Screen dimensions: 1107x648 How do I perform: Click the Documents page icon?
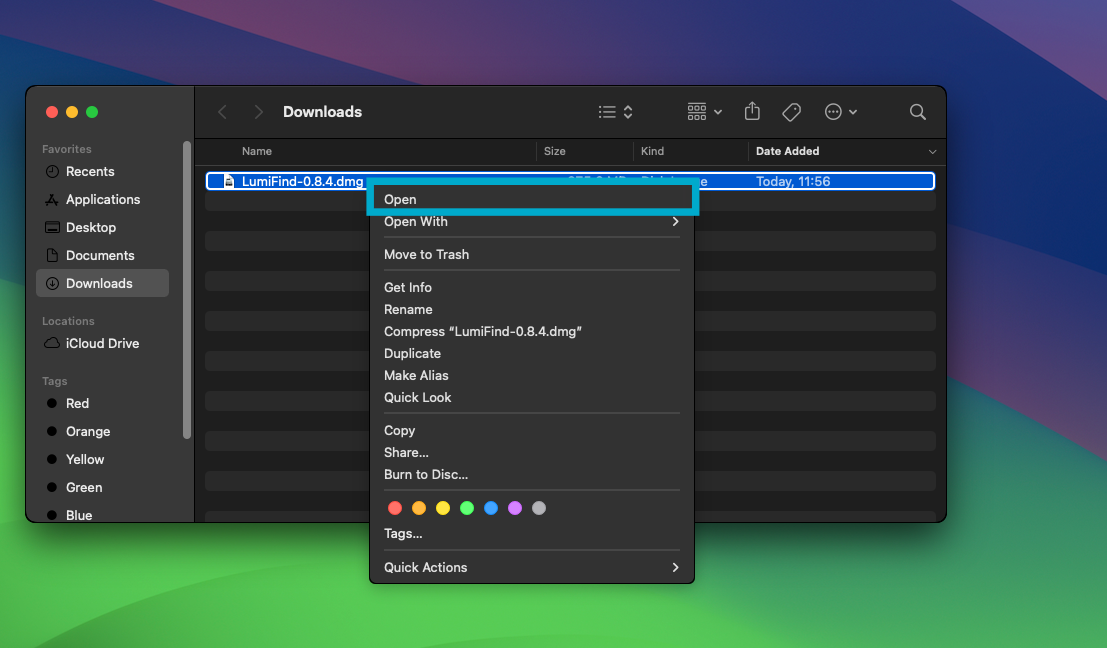52,256
